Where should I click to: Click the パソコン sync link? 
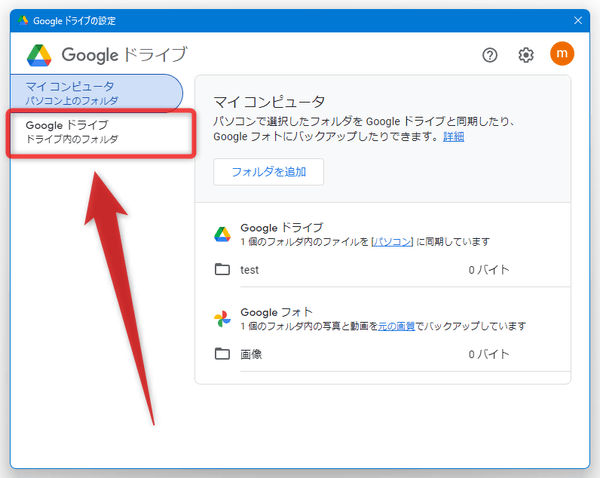(x=392, y=242)
